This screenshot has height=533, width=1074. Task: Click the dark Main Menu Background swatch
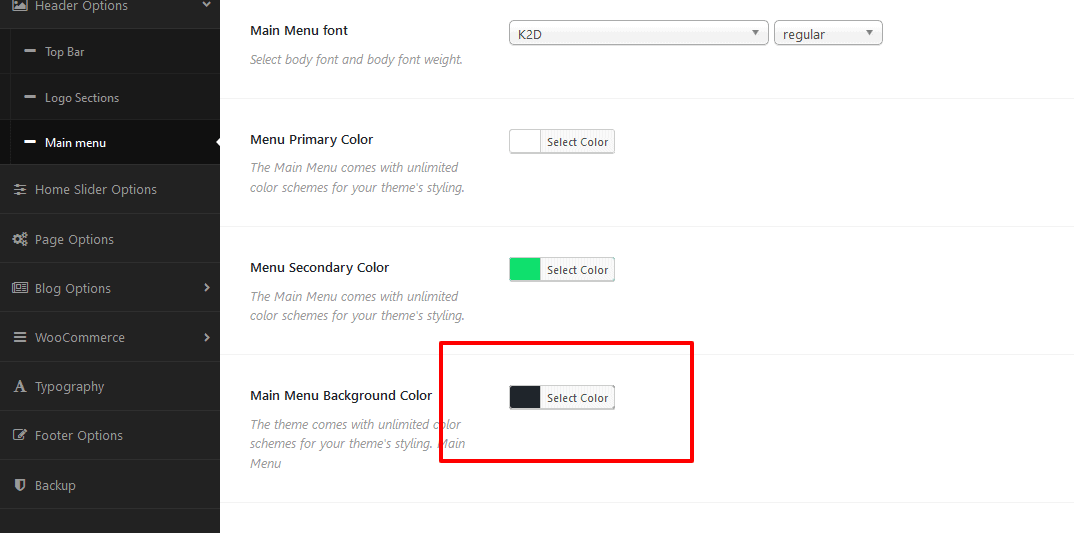(x=525, y=397)
